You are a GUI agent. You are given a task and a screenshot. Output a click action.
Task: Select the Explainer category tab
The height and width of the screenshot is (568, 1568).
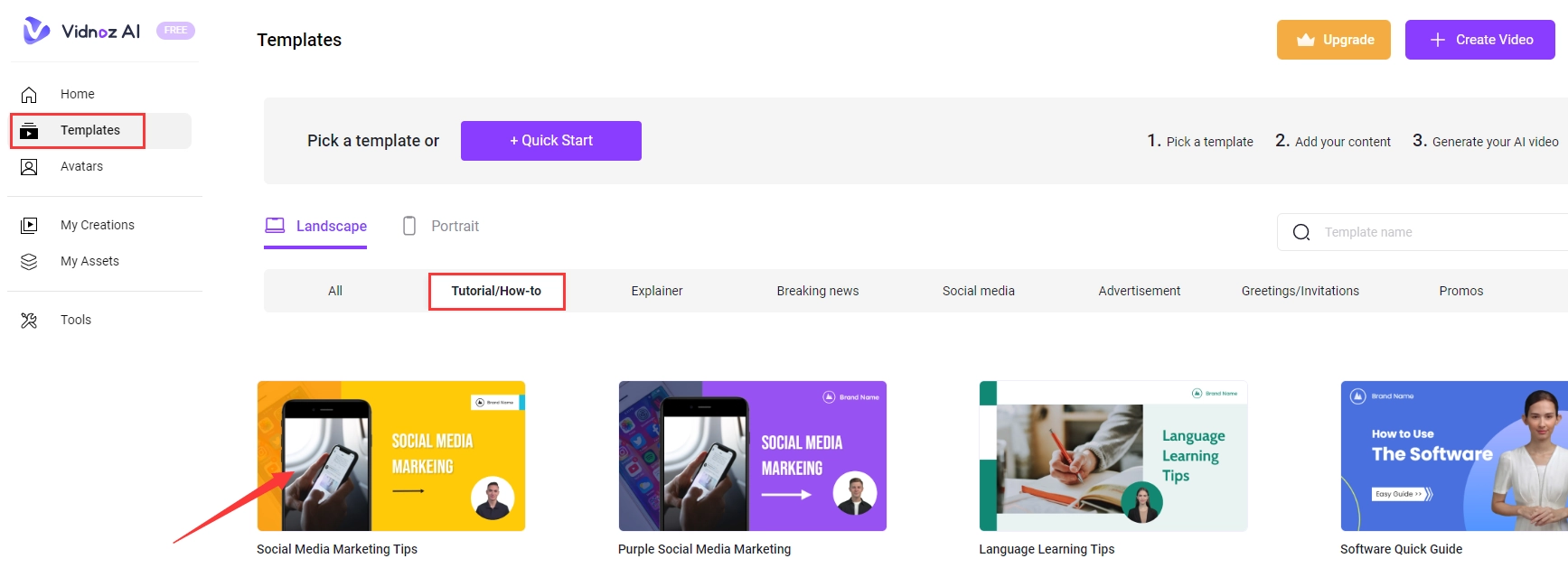[x=656, y=291]
